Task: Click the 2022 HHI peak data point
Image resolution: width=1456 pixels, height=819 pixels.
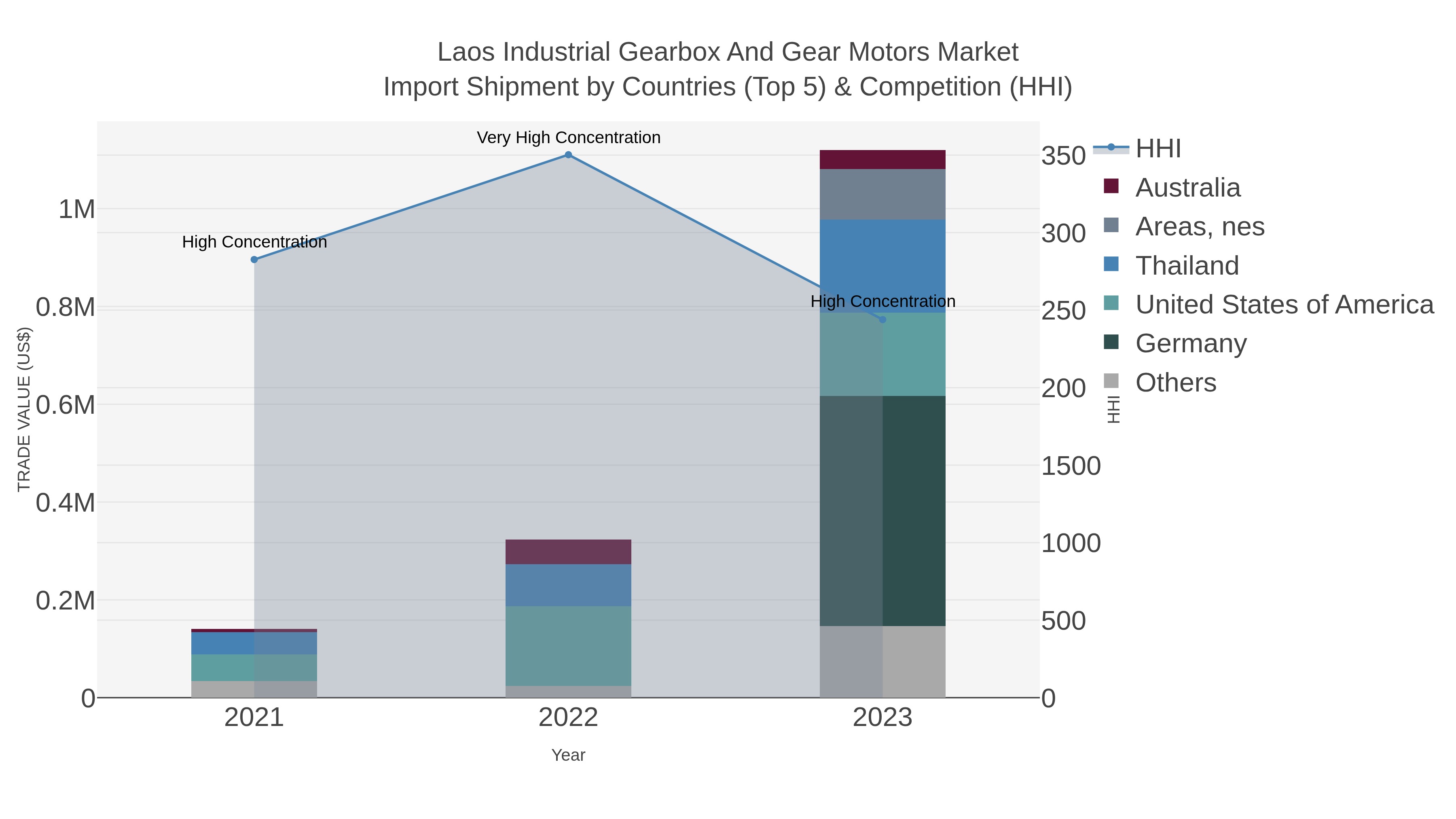Action: pos(569,155)
